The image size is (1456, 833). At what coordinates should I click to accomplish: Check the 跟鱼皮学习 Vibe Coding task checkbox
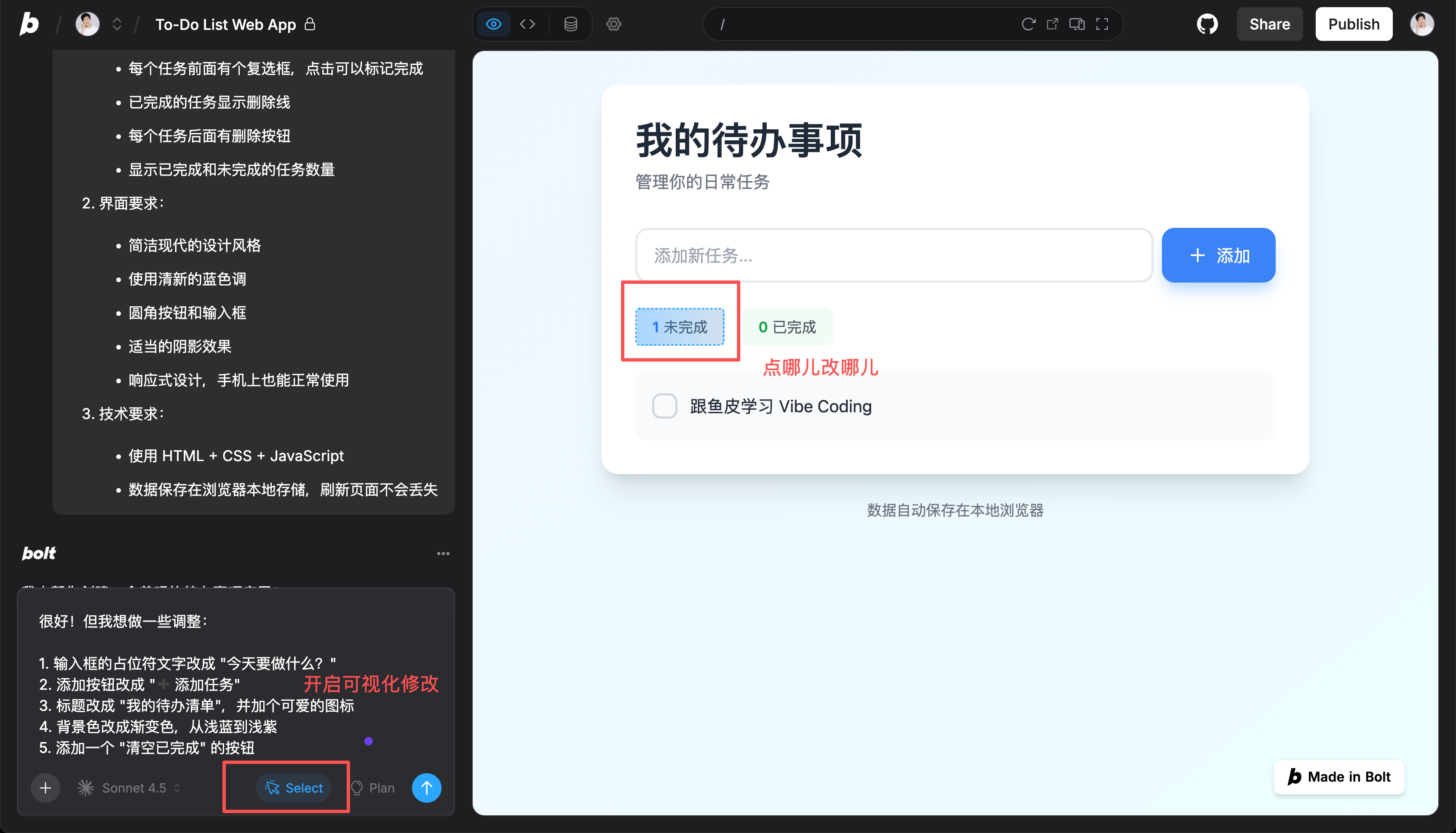[x=664, y=406]
